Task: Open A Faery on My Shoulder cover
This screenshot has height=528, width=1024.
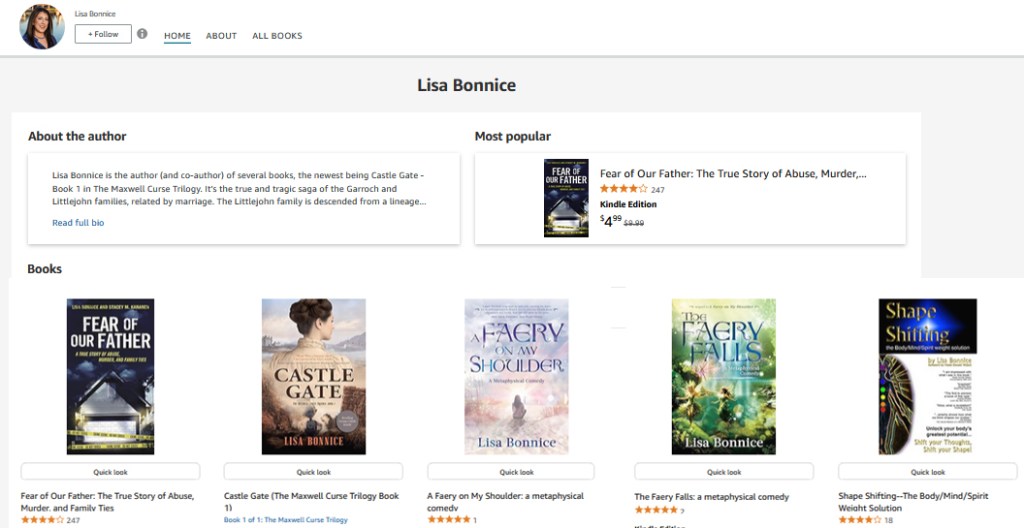Action: [516, 376]
